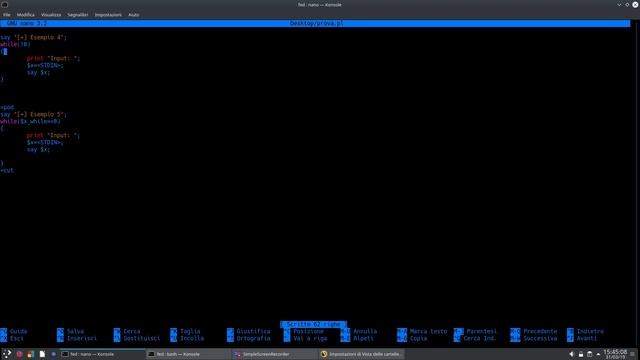Screen dimensions: 640x360
Task: Open the Segnalibri menu
Action: click(78, 15)
